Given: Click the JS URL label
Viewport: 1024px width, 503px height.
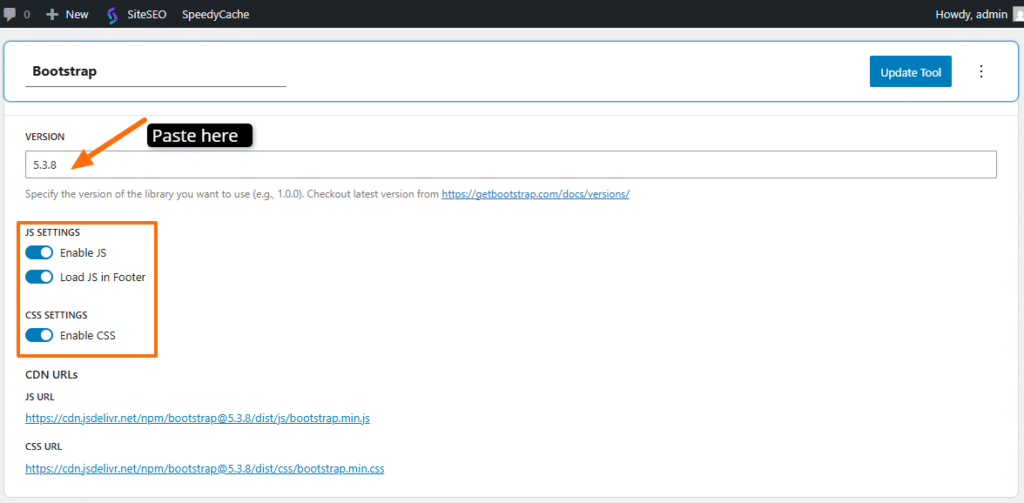Looking at the screenshot, I should 39,397.
